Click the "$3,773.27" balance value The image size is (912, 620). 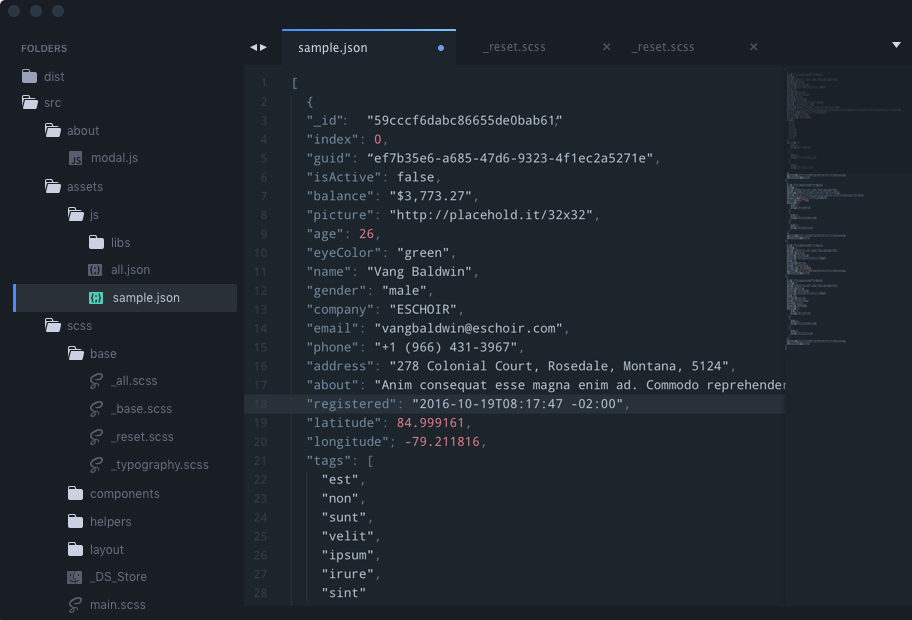[x=430, y=196]
